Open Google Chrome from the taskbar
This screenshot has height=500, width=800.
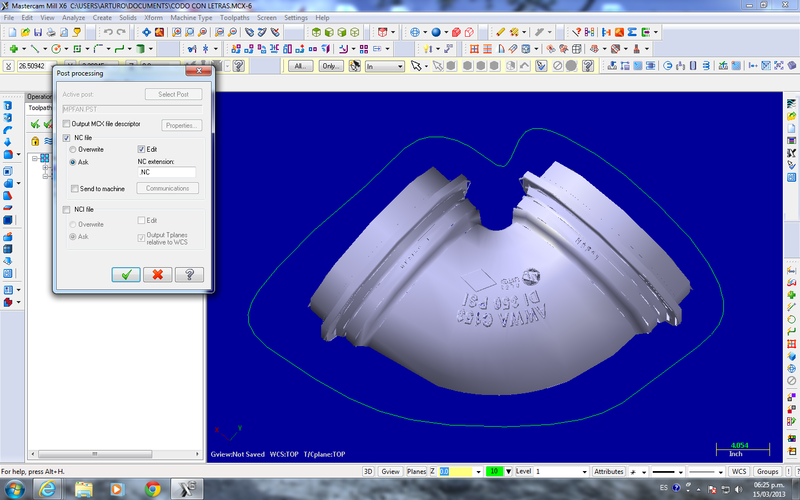[152, 488]
